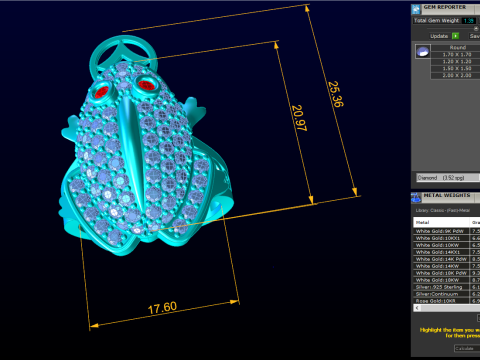The height and width of the screenshot is (360, 480).
Task: Click the Metal column header
Action: [441, 222]
